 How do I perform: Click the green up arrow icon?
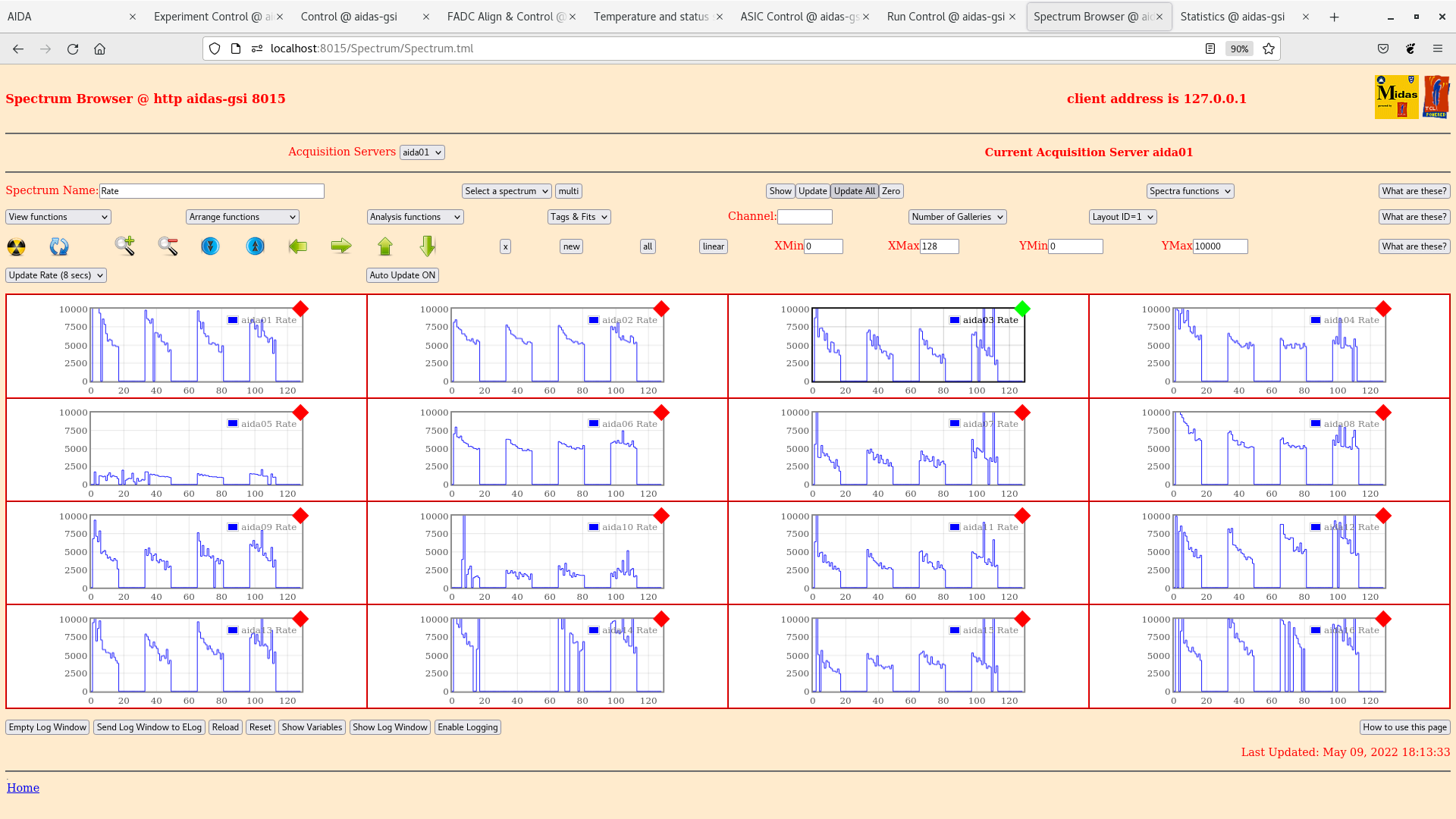click(x=385, y=246)
